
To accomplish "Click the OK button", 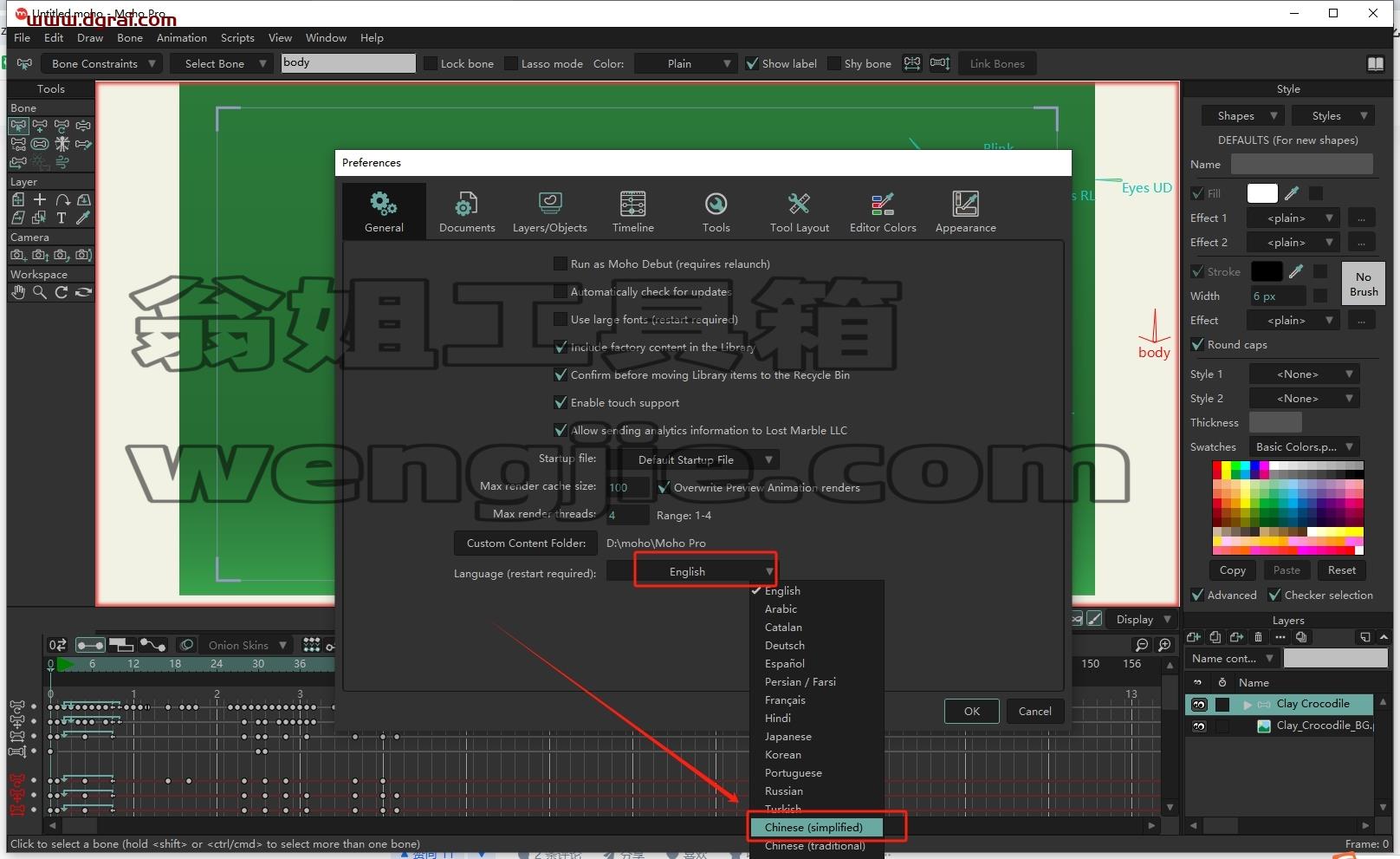I will click(972, 711).
